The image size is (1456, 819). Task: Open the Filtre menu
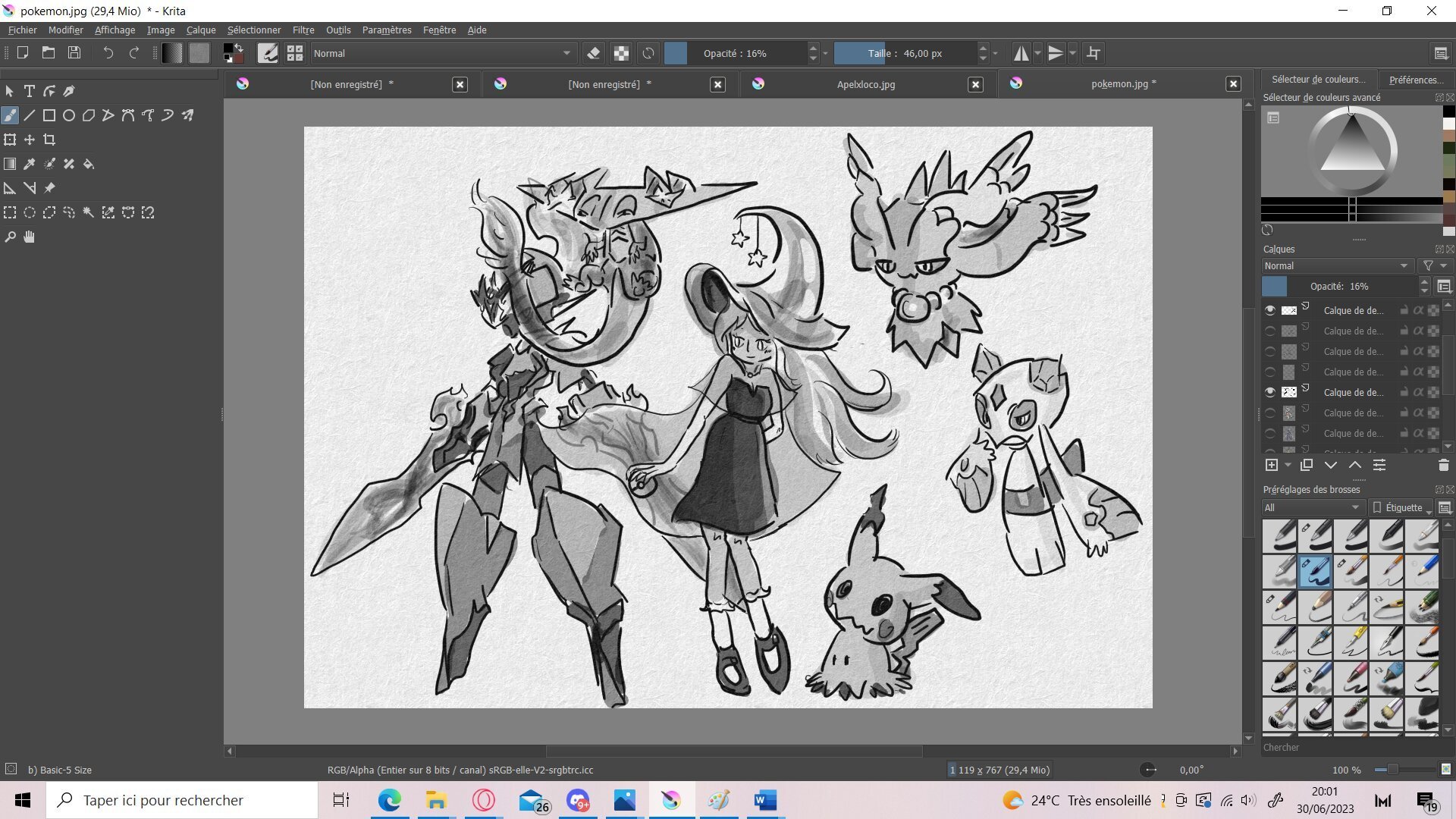point(303,30)
